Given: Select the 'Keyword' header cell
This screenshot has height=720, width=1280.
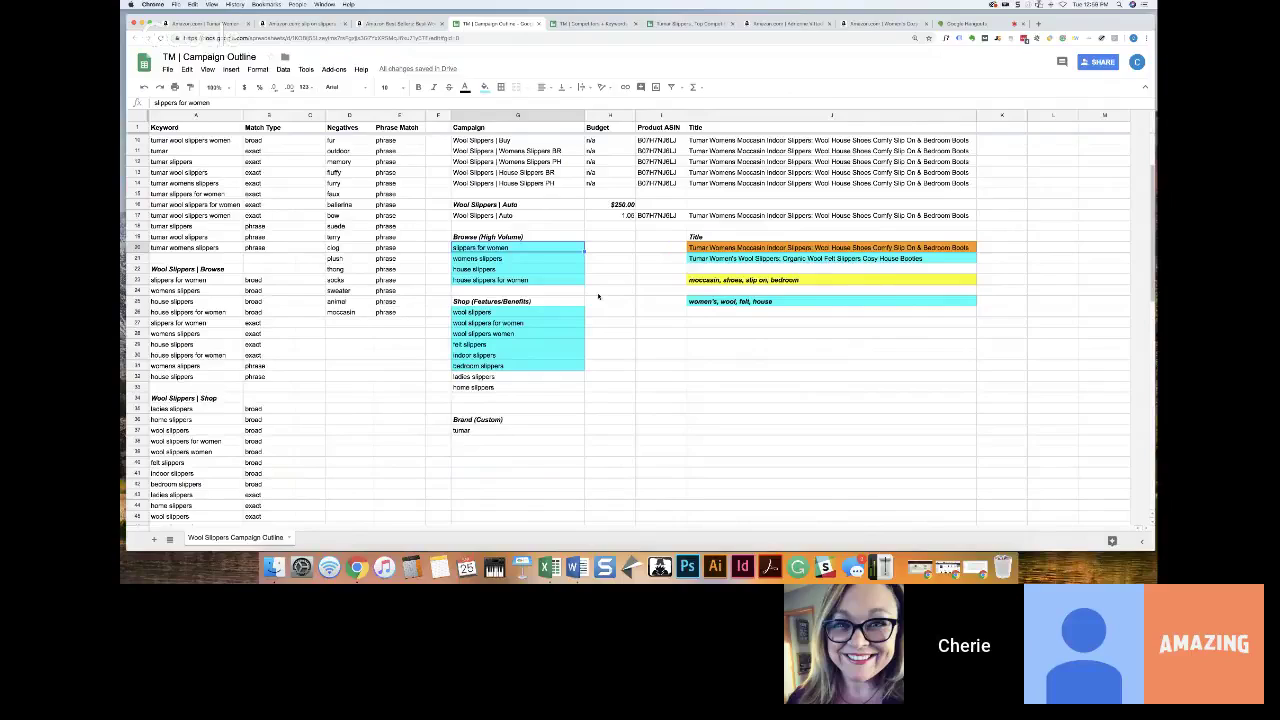Looking at the screenshot, I should click(196, 128).
